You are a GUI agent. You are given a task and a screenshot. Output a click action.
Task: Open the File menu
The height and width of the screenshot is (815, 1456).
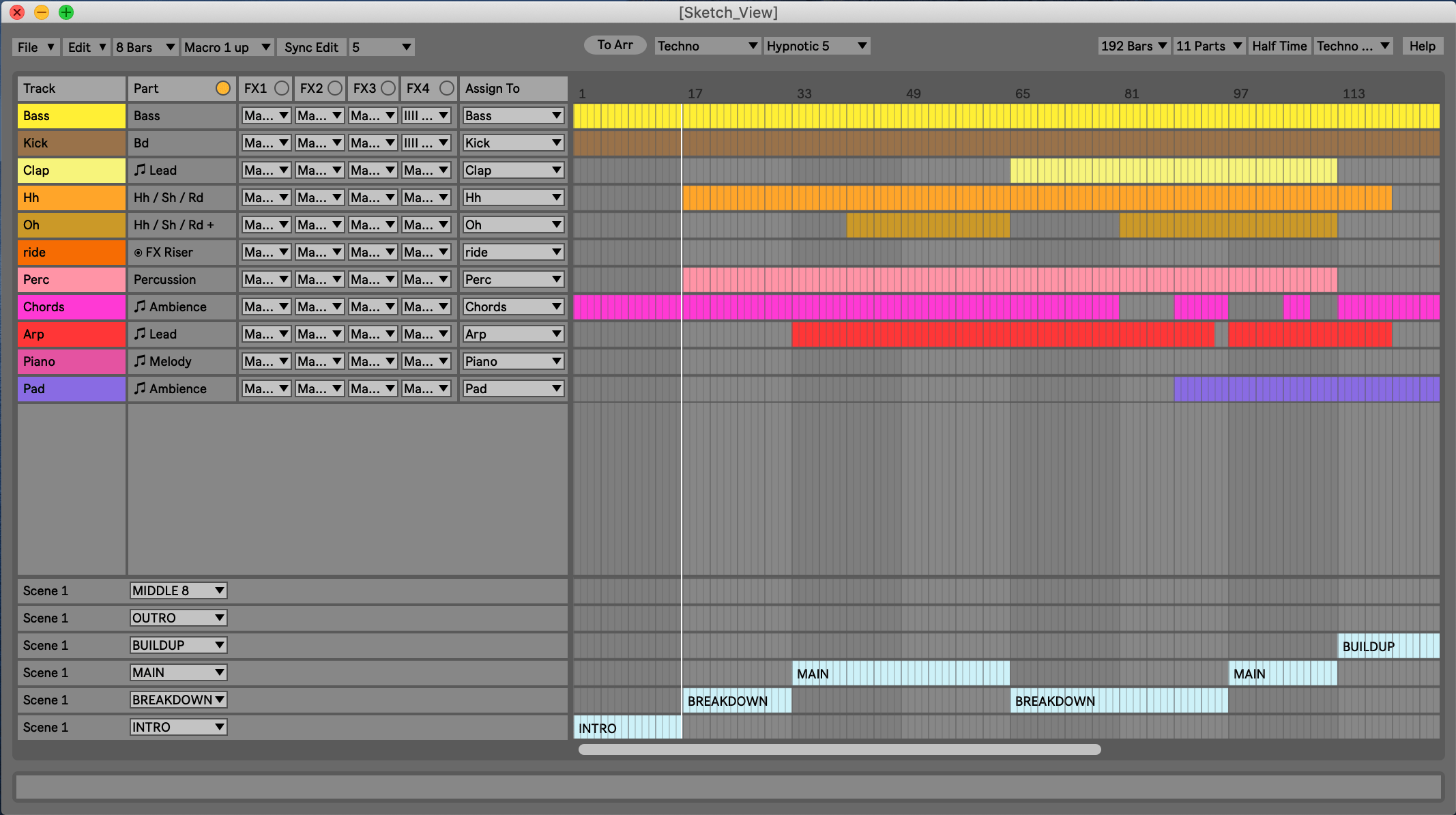[x=35, y=46]
